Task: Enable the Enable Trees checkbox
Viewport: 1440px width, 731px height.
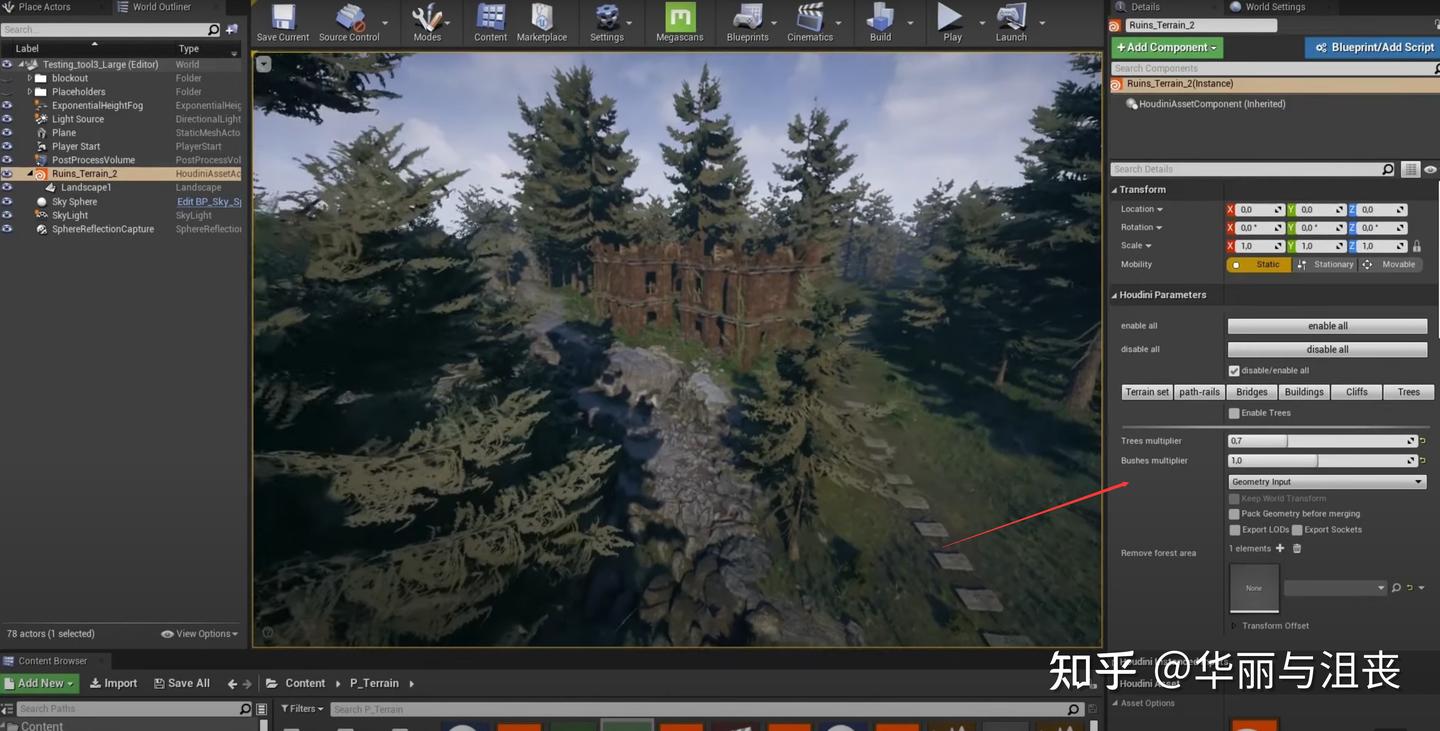Action: (1236, 412)
